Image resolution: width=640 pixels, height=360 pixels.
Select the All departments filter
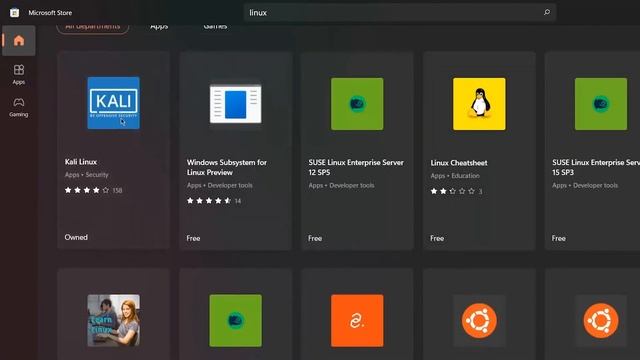coord(93,27)
